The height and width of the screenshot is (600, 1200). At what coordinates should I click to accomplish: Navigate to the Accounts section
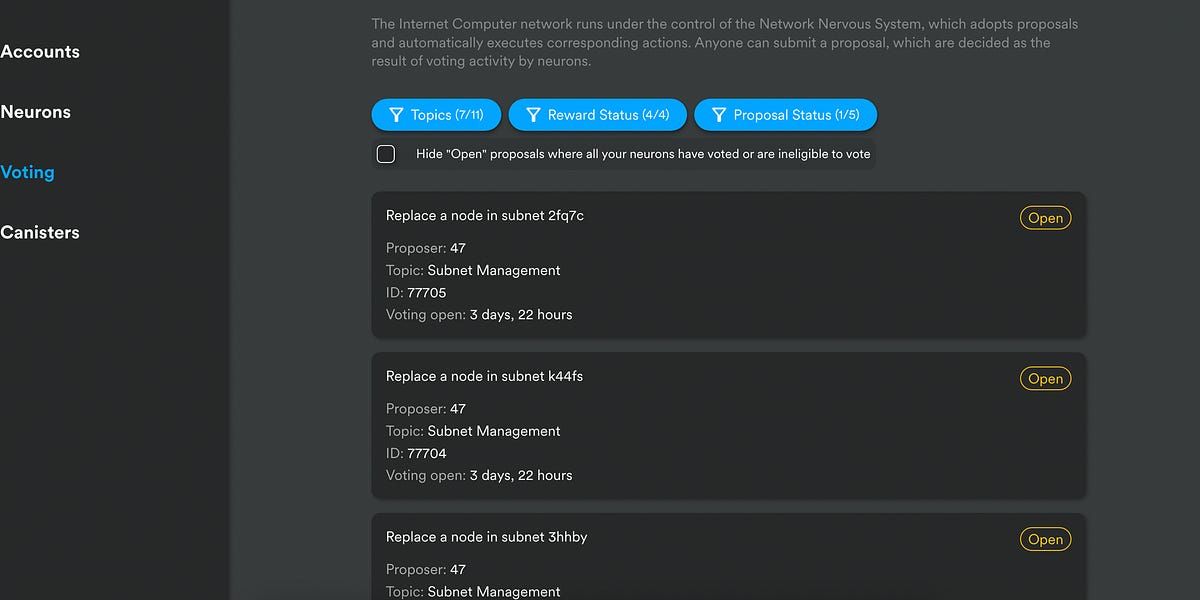(40, 51)
